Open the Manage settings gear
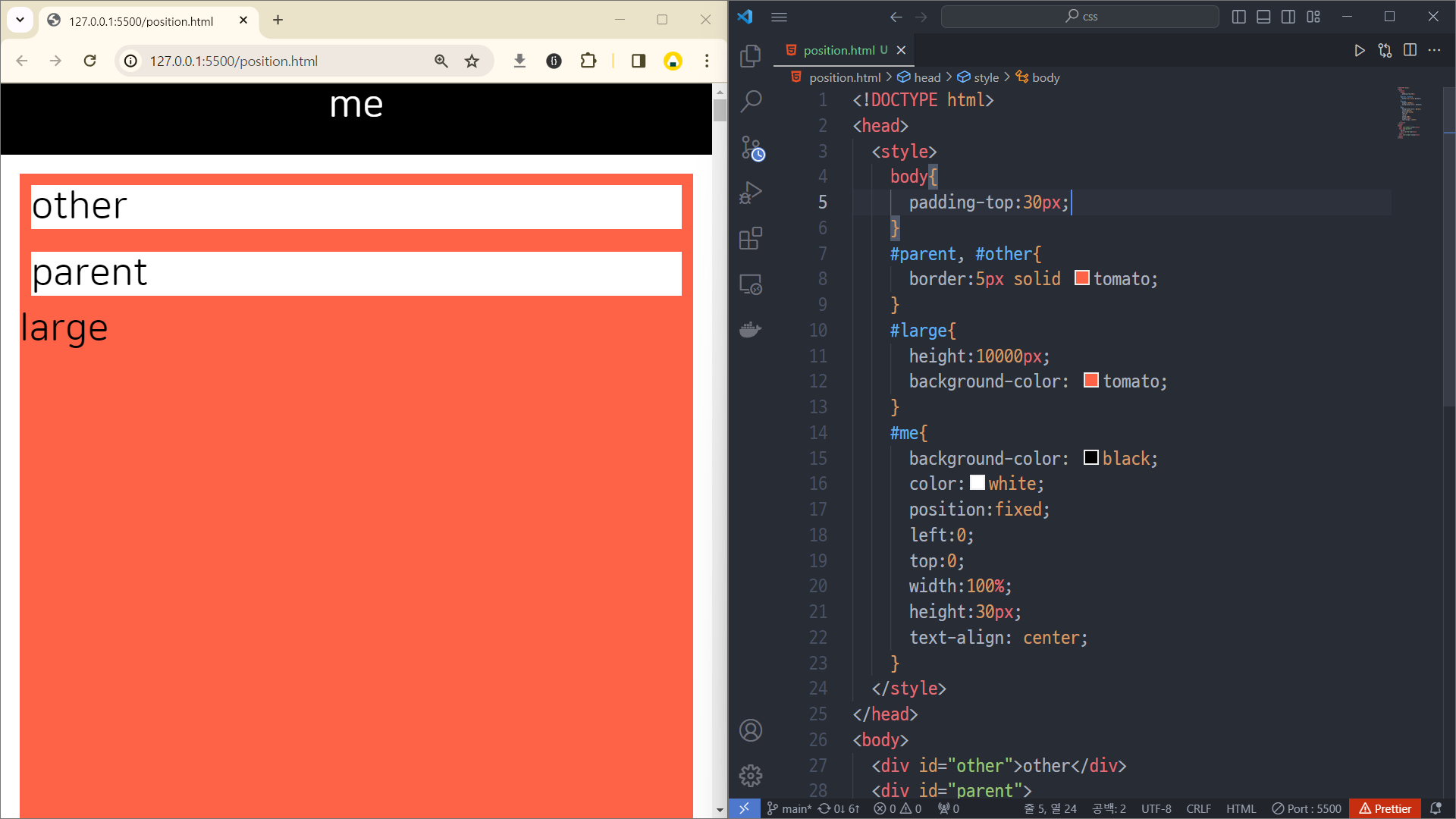The width and height of the screenshot is (1456, 819). click(x=750, y=775)
